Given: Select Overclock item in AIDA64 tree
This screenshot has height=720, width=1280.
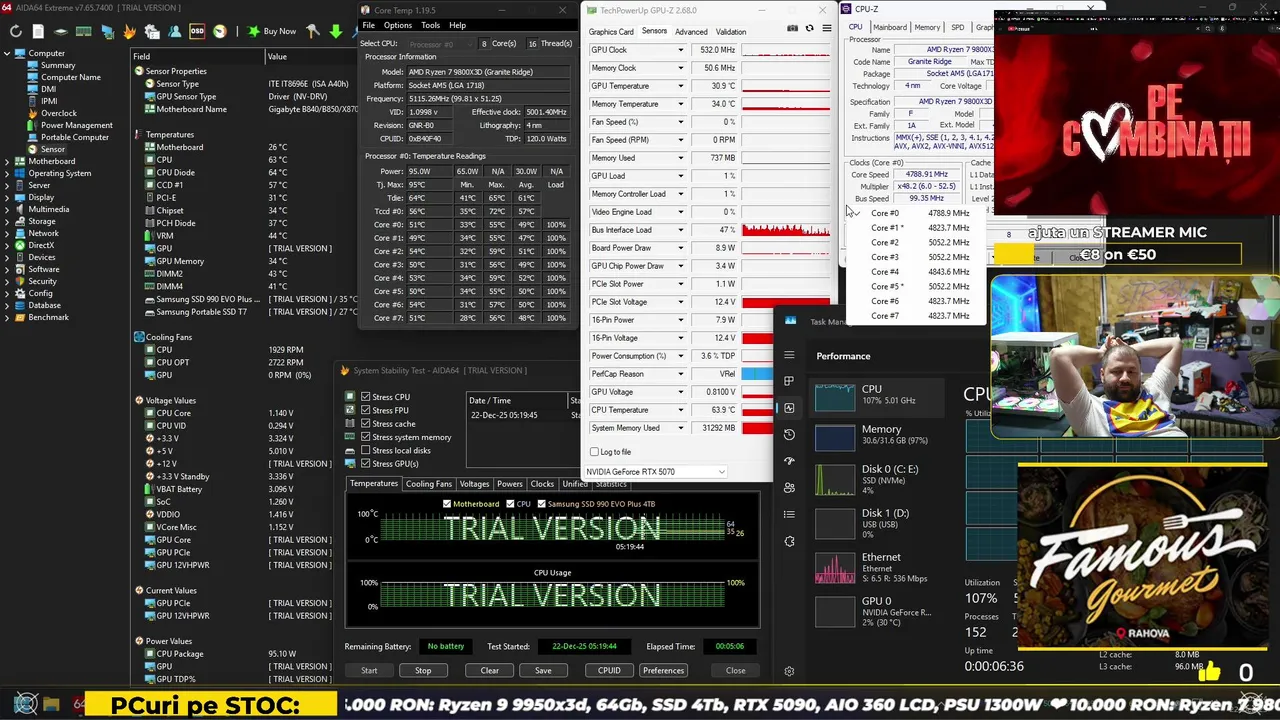Looking at the screenshot, I should pyautogui.click(x=59, y=113).
